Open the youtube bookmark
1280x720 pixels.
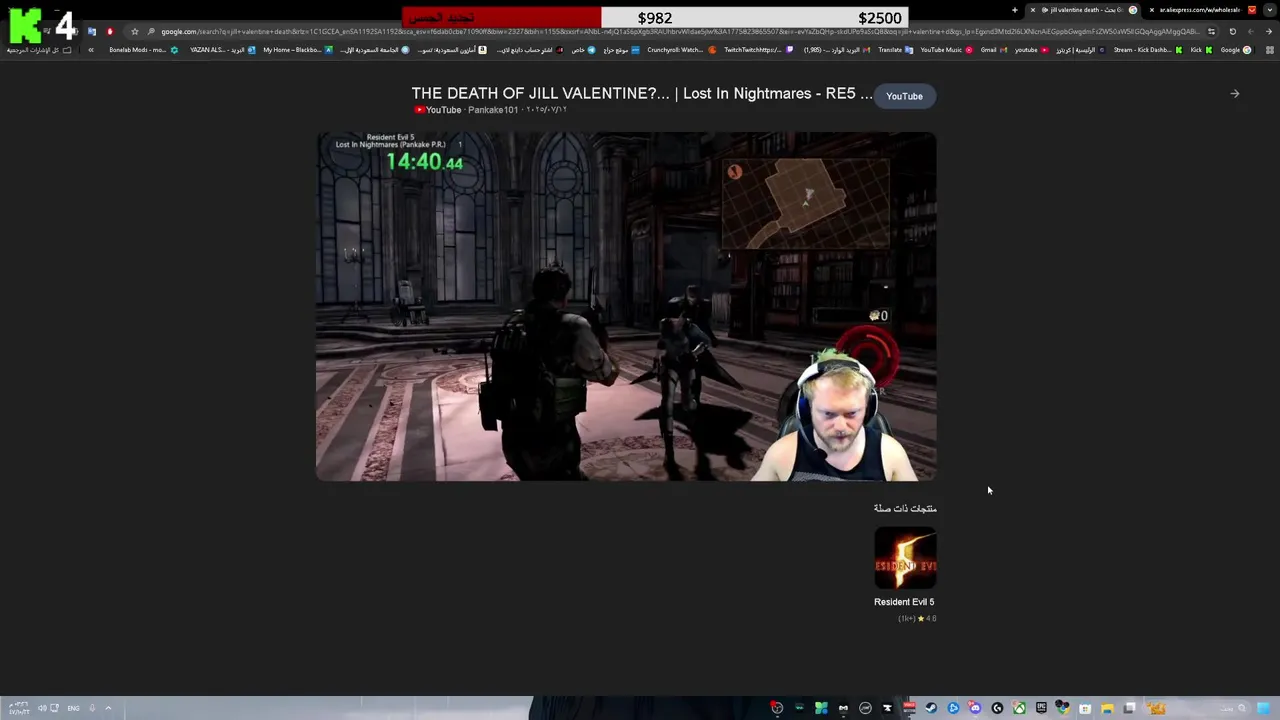[x=1031, y=50]
